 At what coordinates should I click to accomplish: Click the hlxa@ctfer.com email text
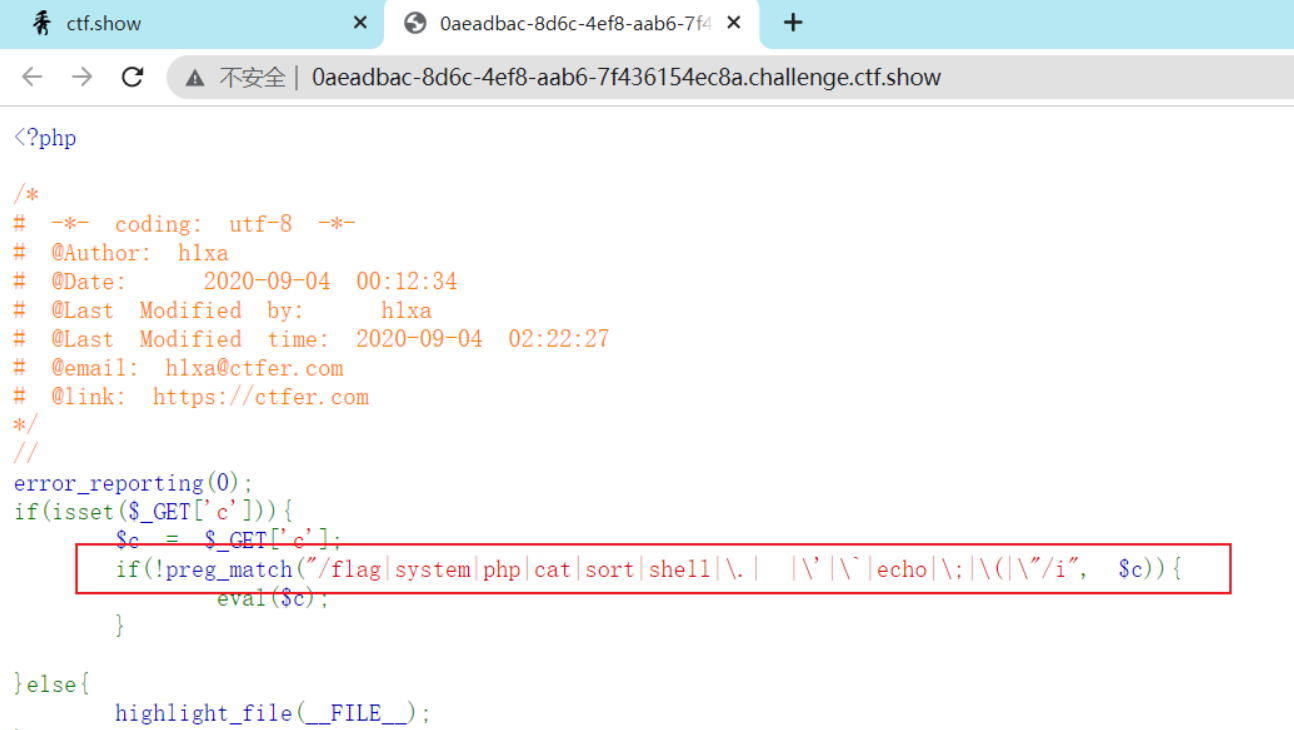tap(253, 367)
